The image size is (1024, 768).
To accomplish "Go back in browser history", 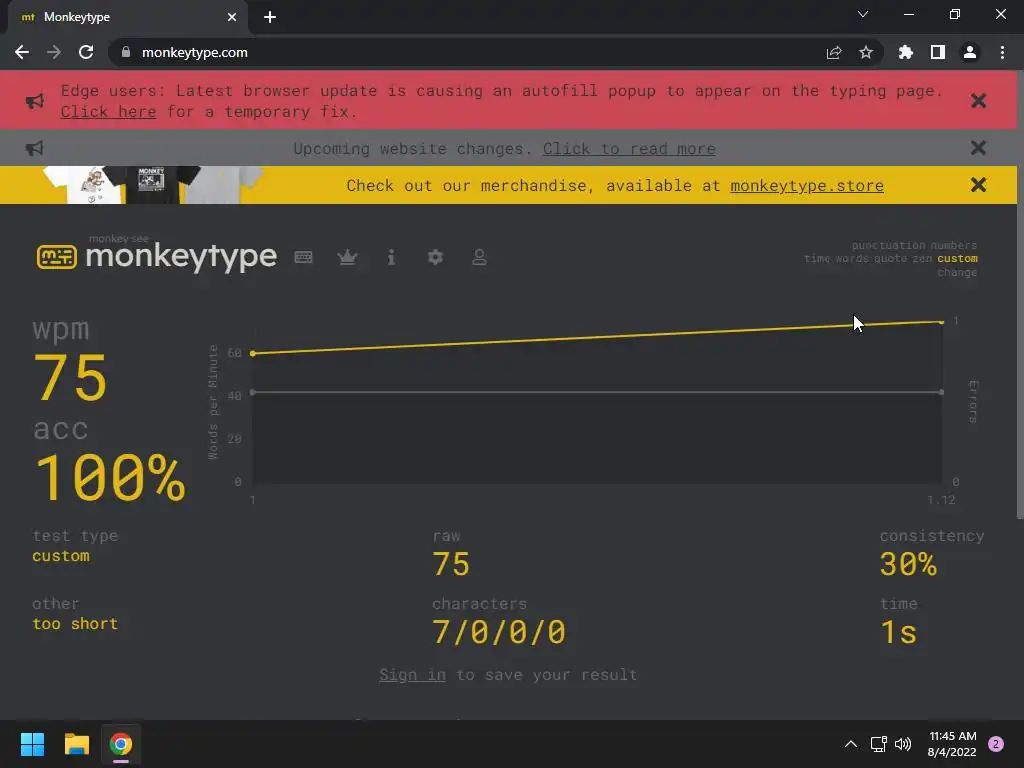I will click(22, 52).
